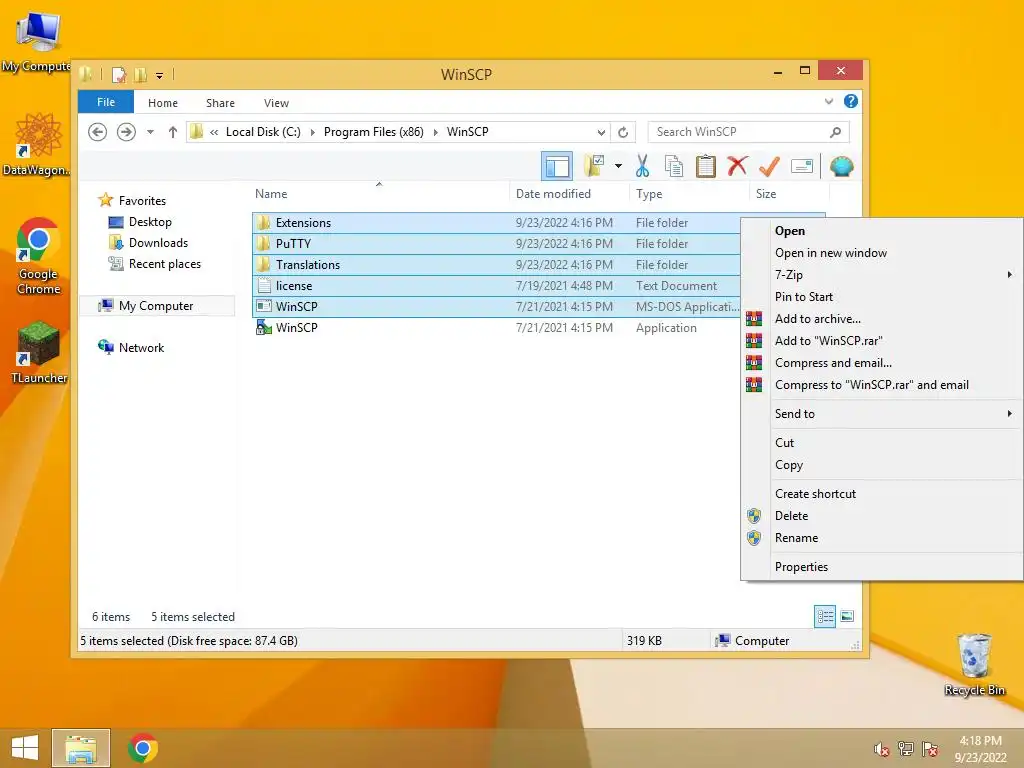Screen dimensions: 1024x768
Task: Refresh the WinSCP folder view
Action: [x=623, y=133]
